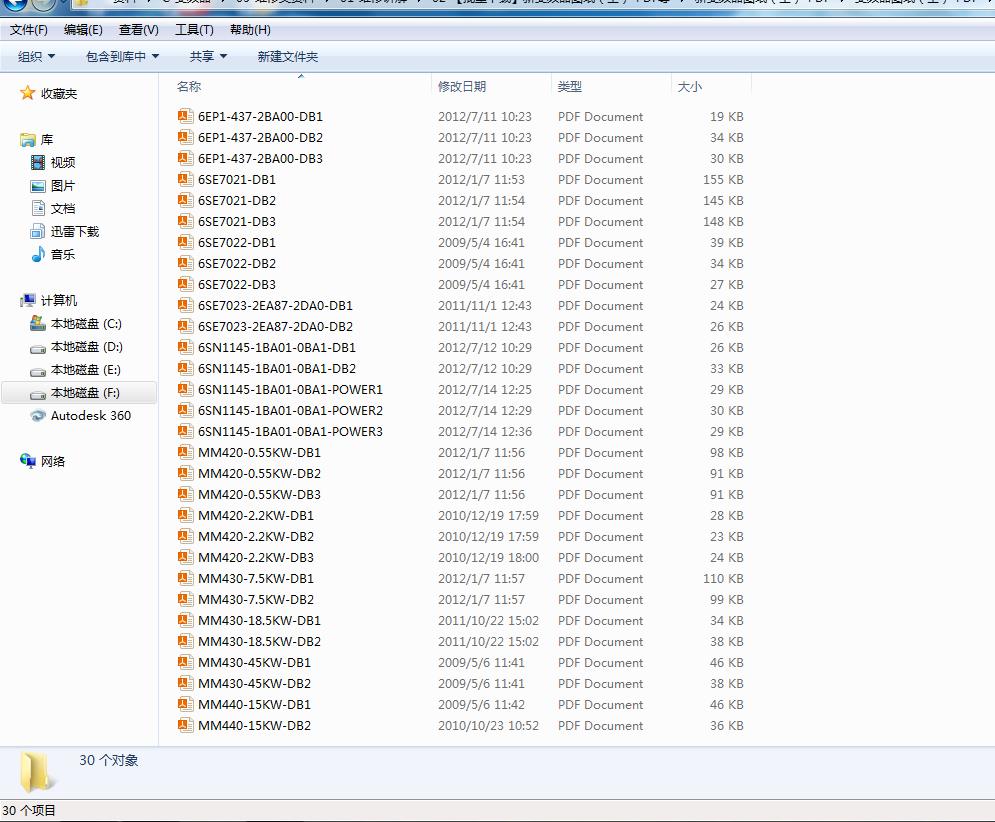Open the 工具(T) menu

click(x=194, y=30)
